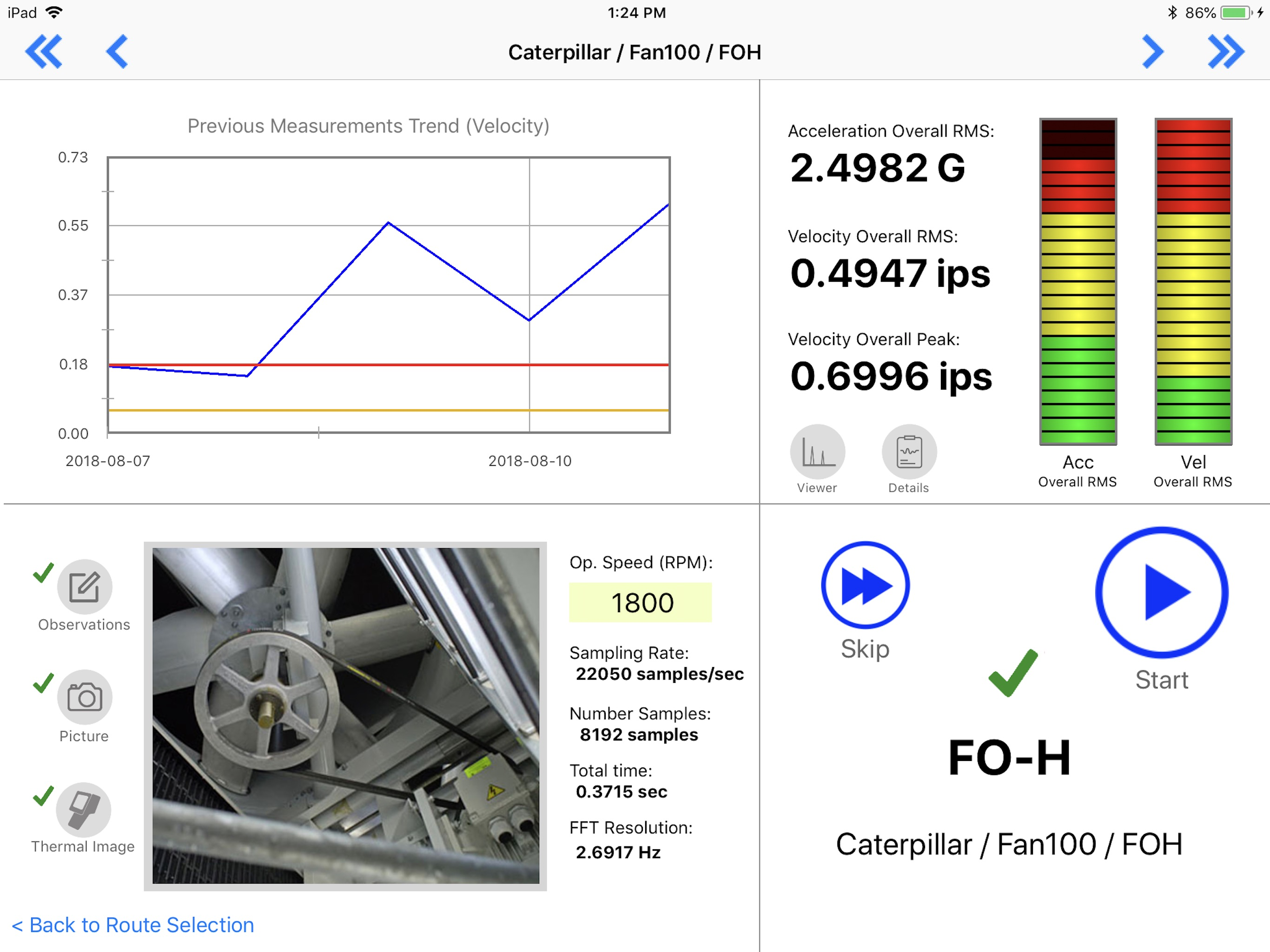Screen dimensions: 1270x952
Task: Advance to next measurement point arrow
Action: pos(1152,52)
